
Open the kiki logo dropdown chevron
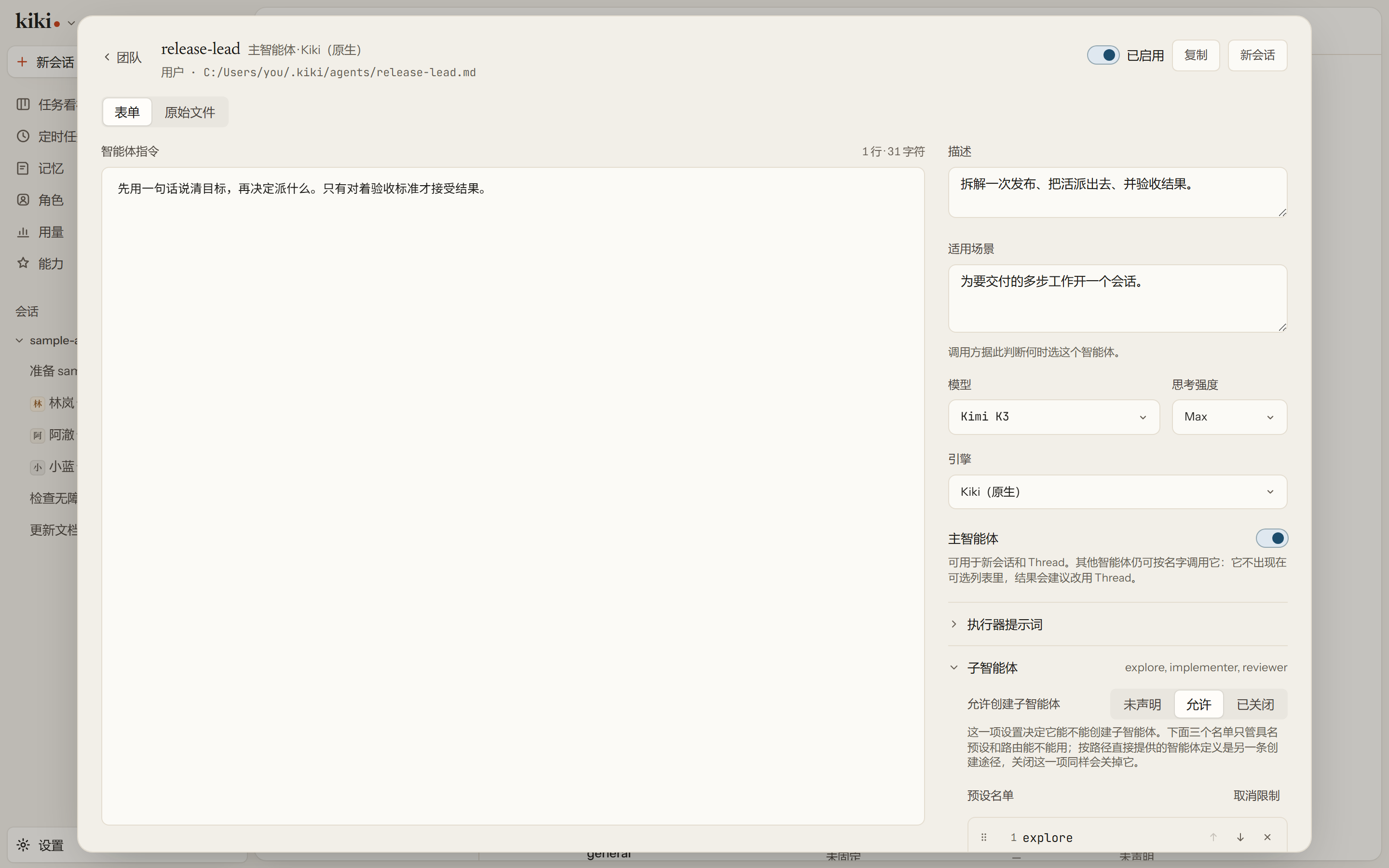71,23
